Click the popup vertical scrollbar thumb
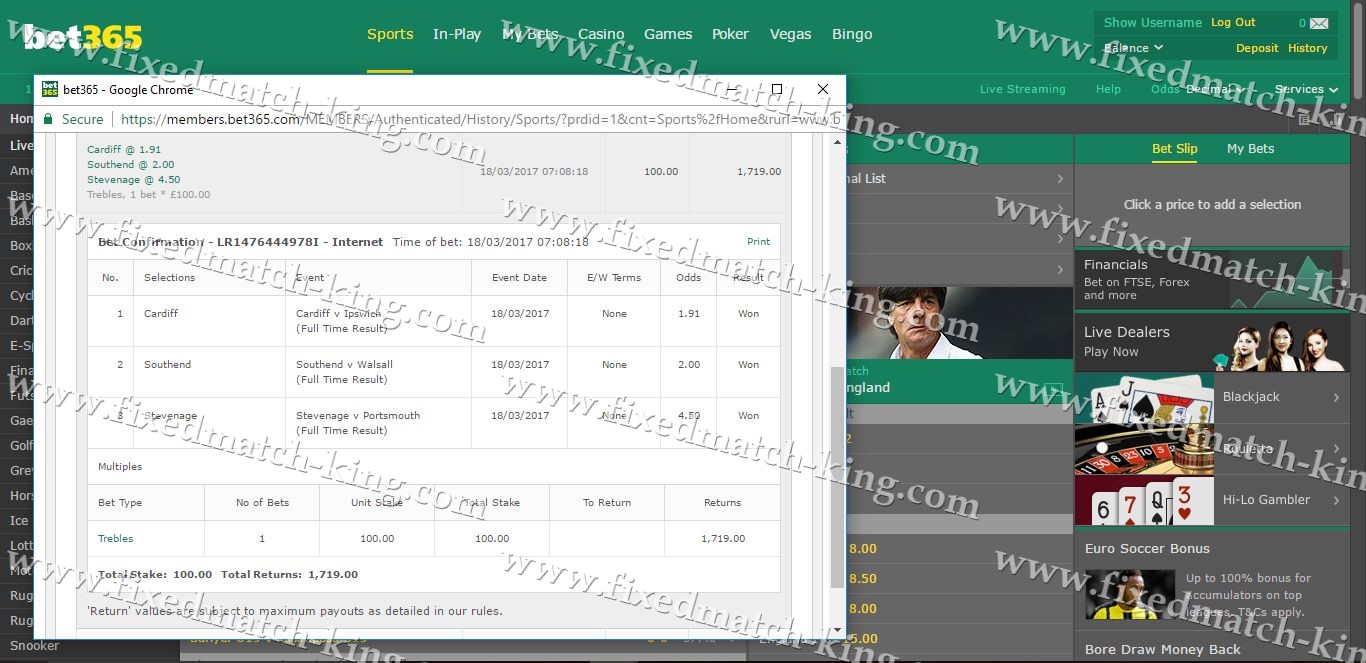 click(837, 476)
